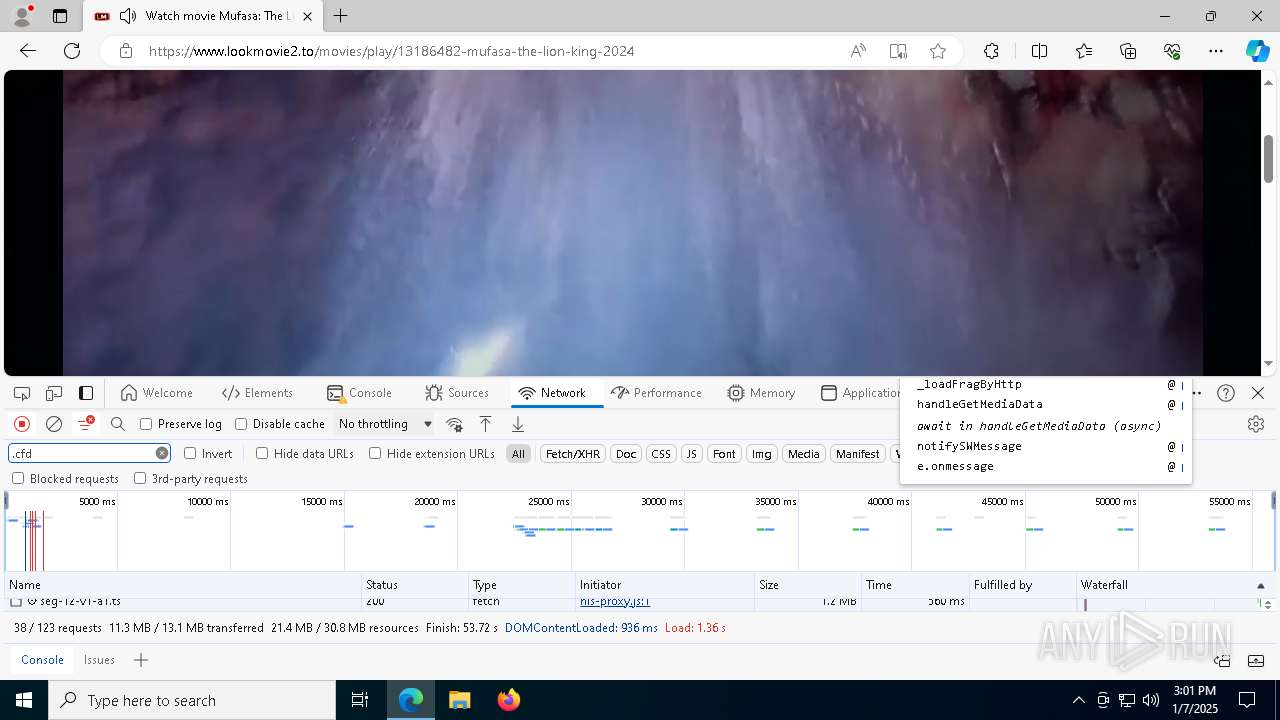Toggle the network filter bar icon

(86, 424)
